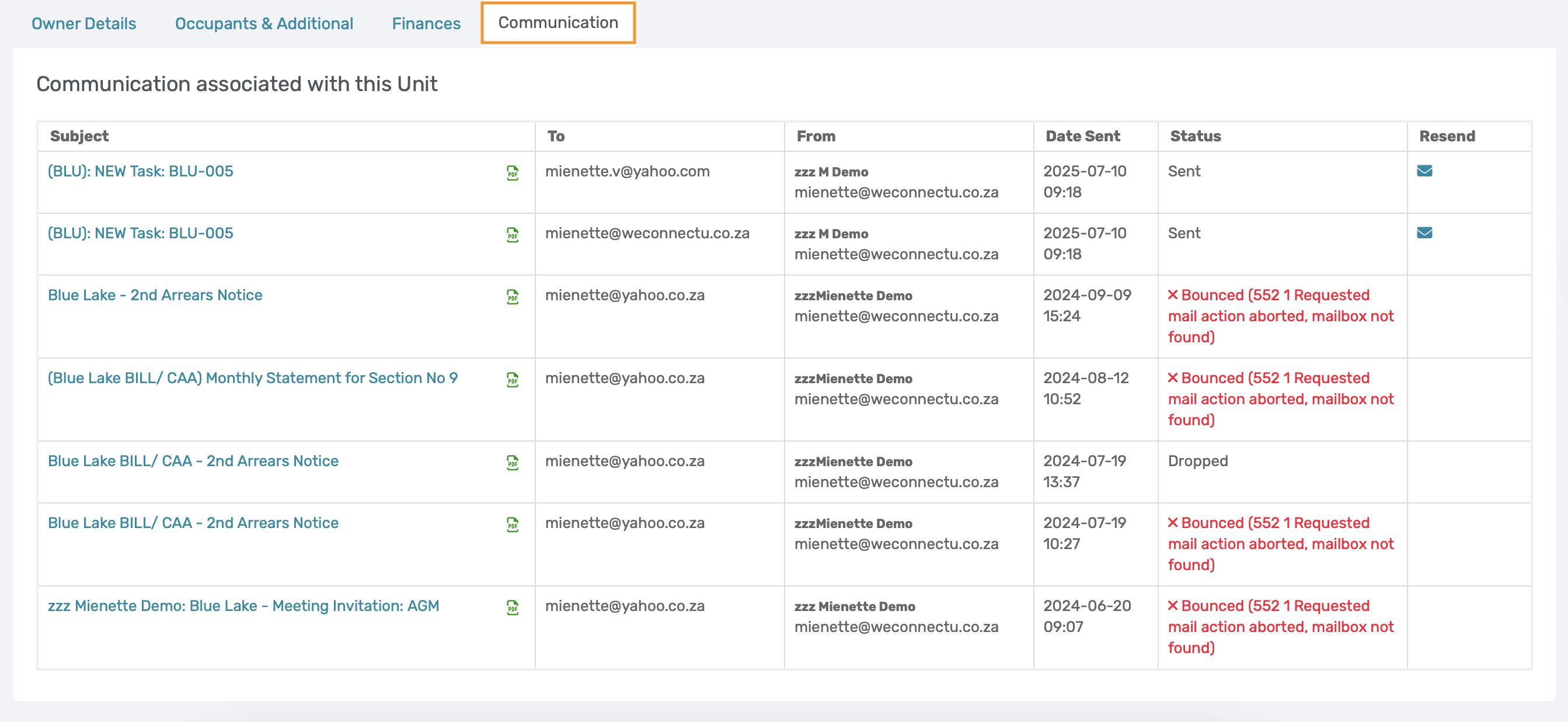Open Occupants & Additional tab
This screenshot has width=1568, height=722.
tap(263, 23)
